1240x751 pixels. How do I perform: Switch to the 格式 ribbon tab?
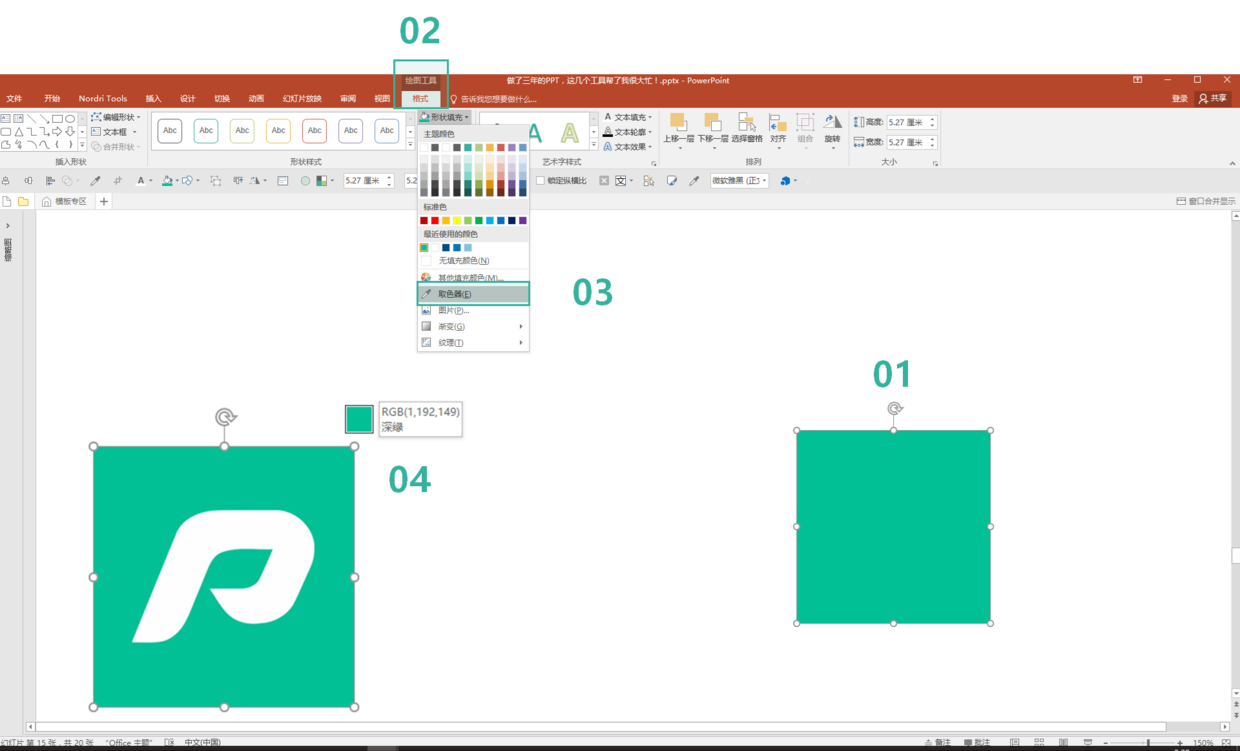pos(420,98)
